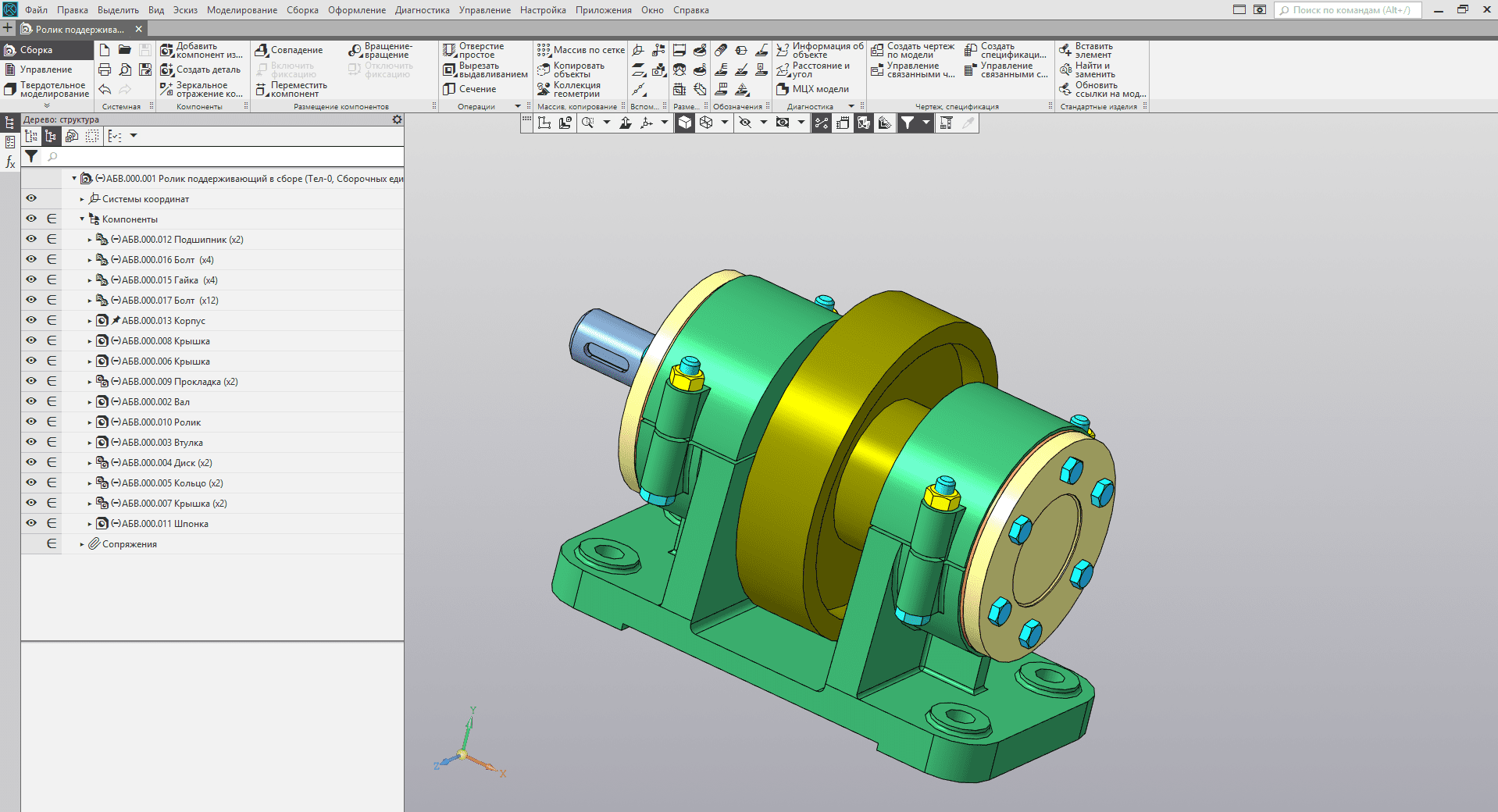This screenshot has height=812, width=1498.
Task: Expand the АБВ.000.017 Болт (x12) node
Action: [90, 301]
